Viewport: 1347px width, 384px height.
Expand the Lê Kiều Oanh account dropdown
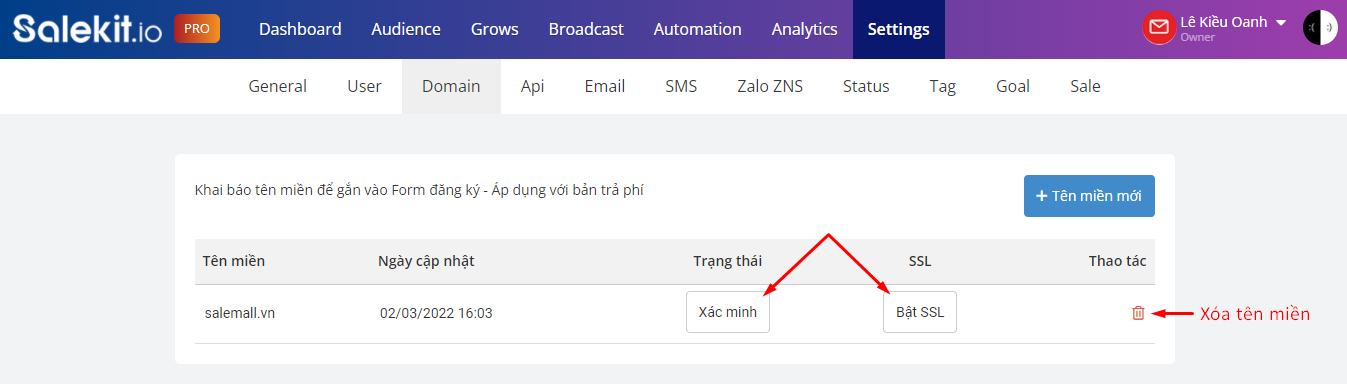1281,22
